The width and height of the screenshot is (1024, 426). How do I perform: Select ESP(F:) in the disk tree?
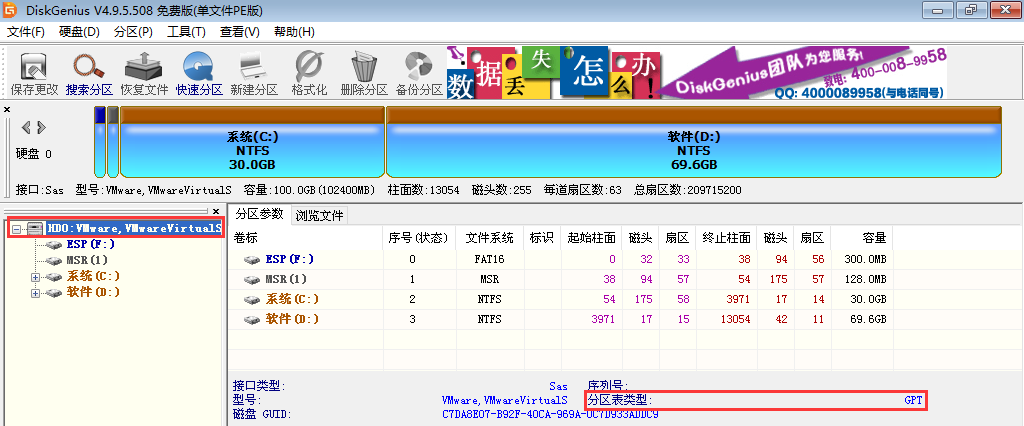coord(90,244)
